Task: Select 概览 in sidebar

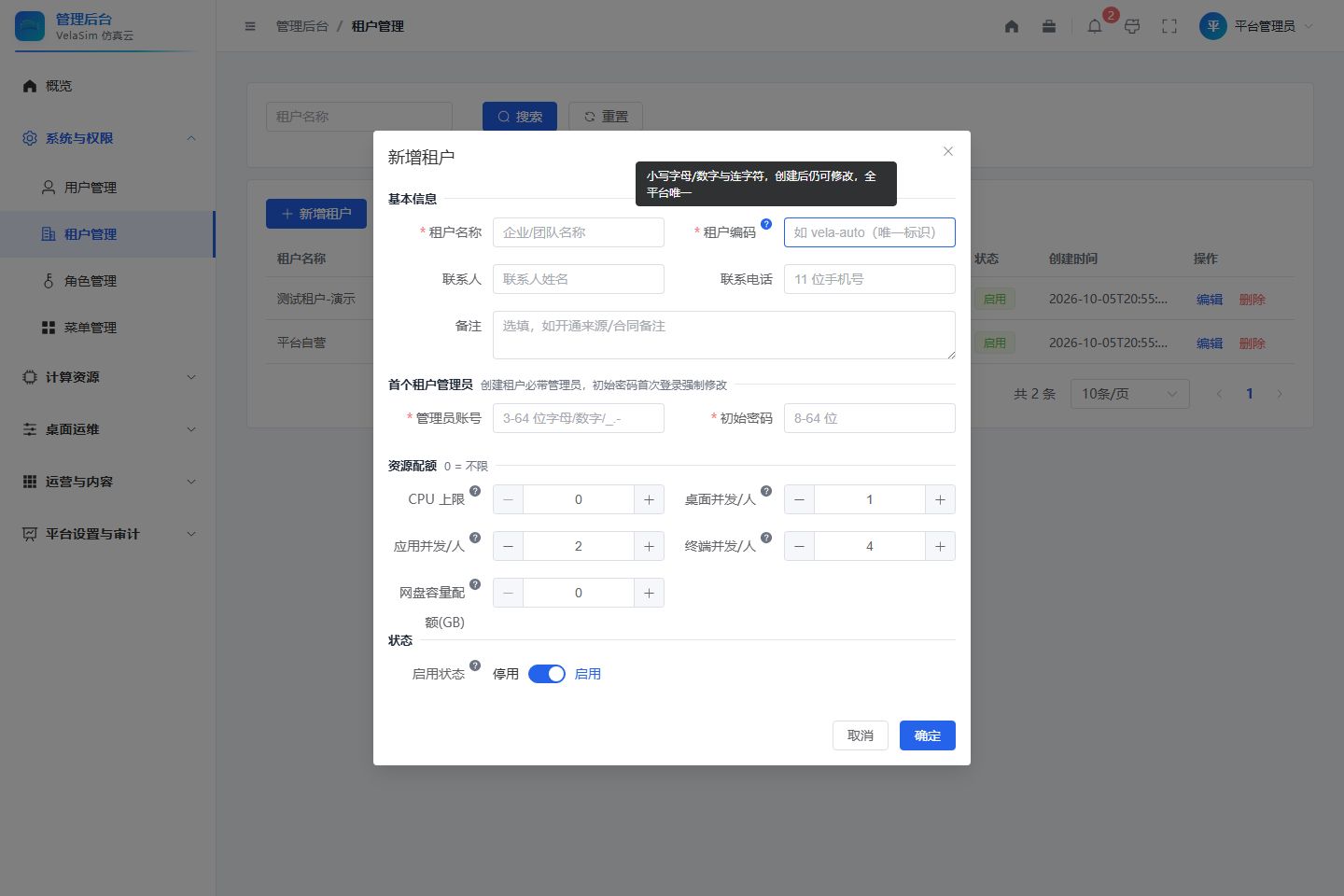Action: point(108,86)
